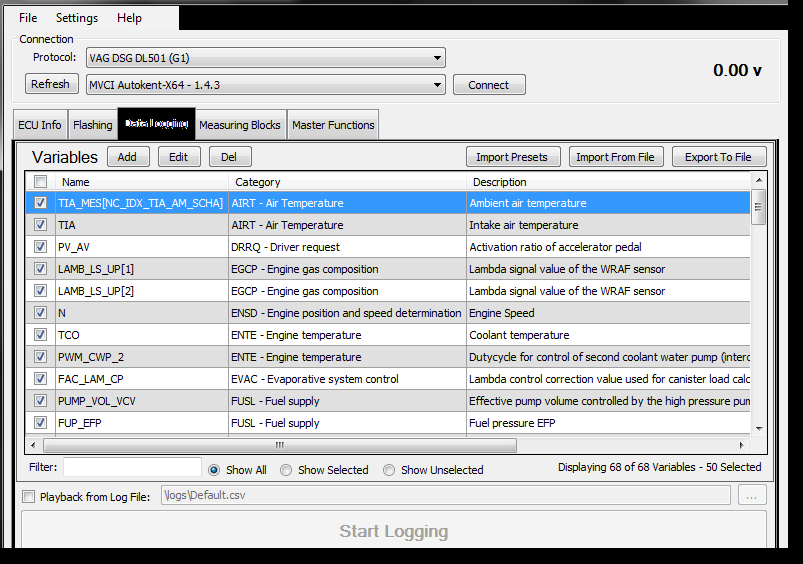Switch to the ECU Info tab
Screen dimensions: 803x564
click(40, 125)
